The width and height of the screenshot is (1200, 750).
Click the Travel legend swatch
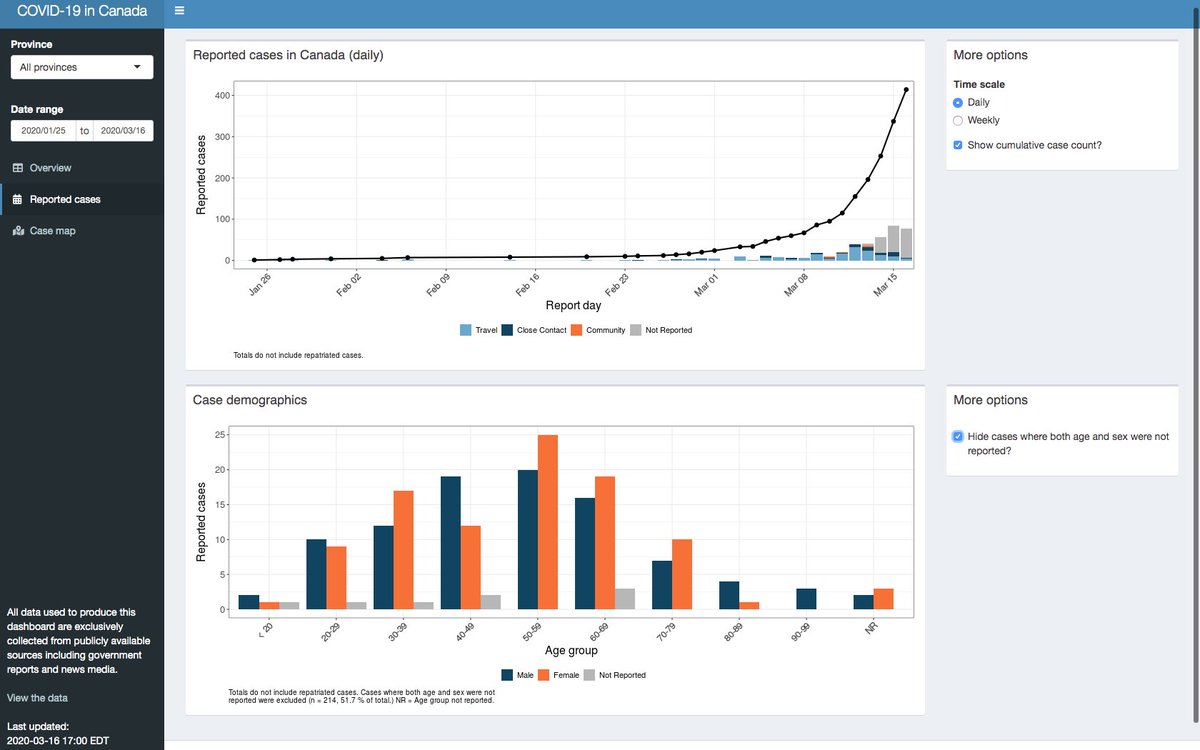[466, 330]
